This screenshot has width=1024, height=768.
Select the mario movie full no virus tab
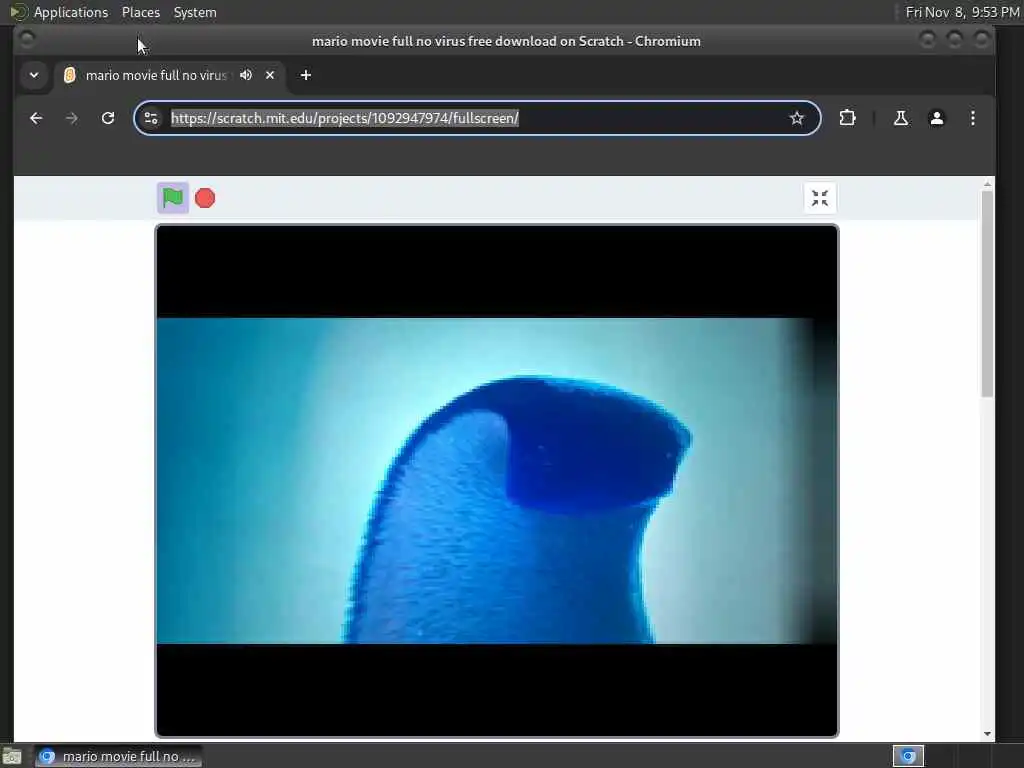(x=155, y=75)
